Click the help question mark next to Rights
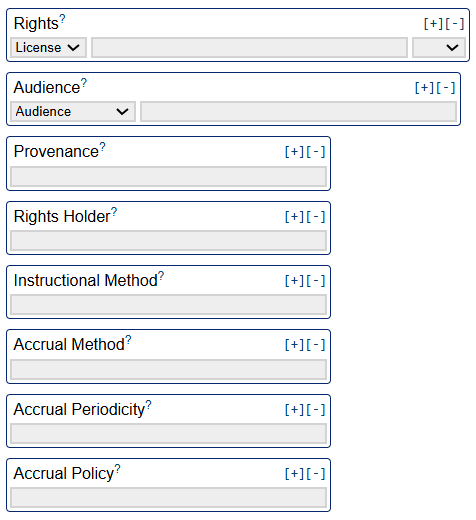Image resolution: width=476 pixels, height=520 pixels. 62,19
